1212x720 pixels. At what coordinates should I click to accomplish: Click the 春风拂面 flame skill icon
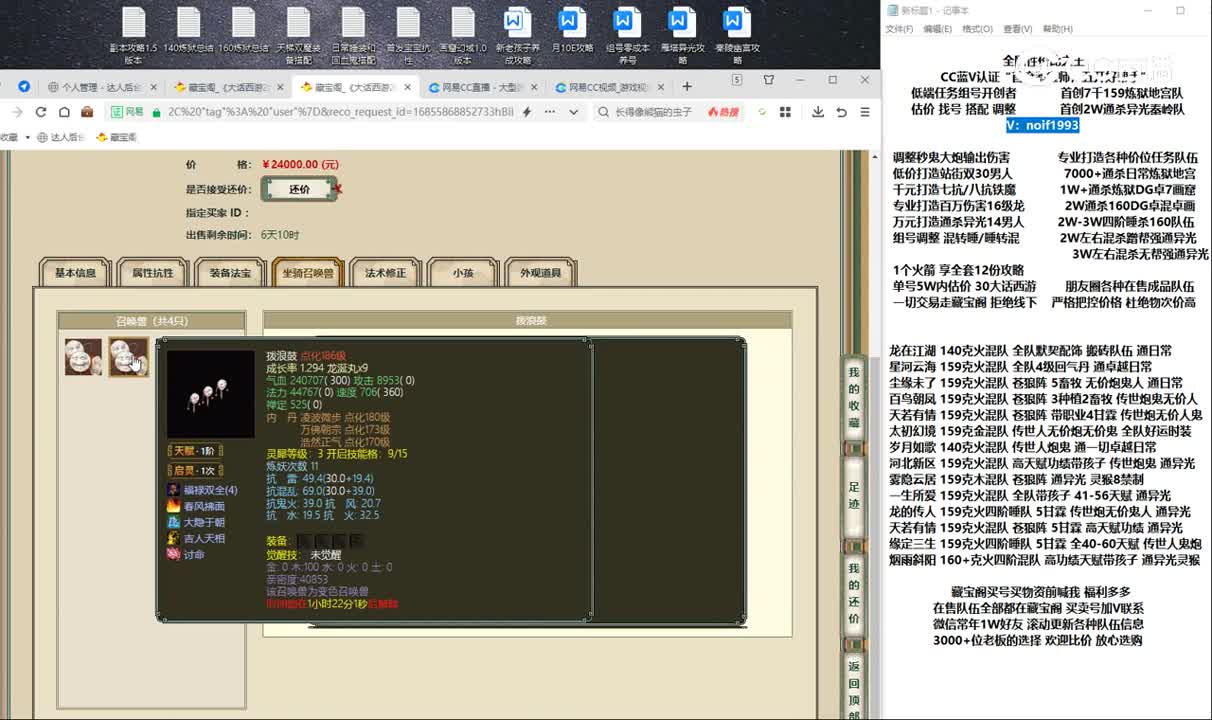coord(174,506)
